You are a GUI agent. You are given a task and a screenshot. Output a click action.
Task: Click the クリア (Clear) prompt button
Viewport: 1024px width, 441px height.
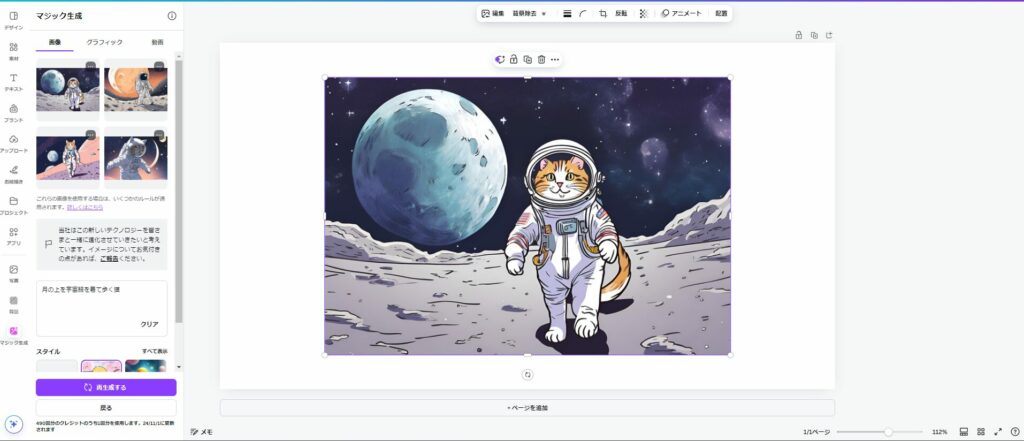coord(150,325)
